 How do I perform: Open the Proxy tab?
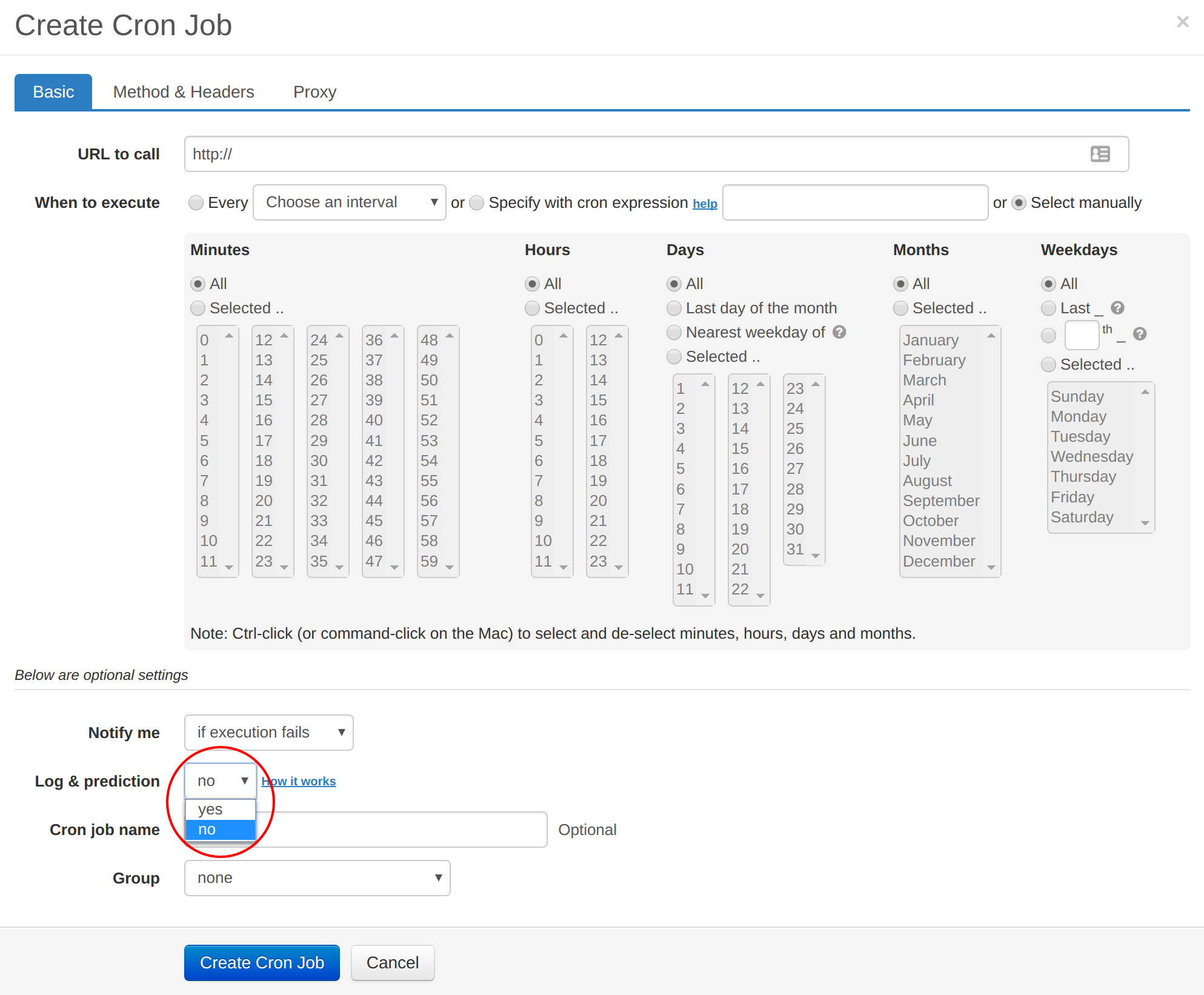tap(314, 92)
